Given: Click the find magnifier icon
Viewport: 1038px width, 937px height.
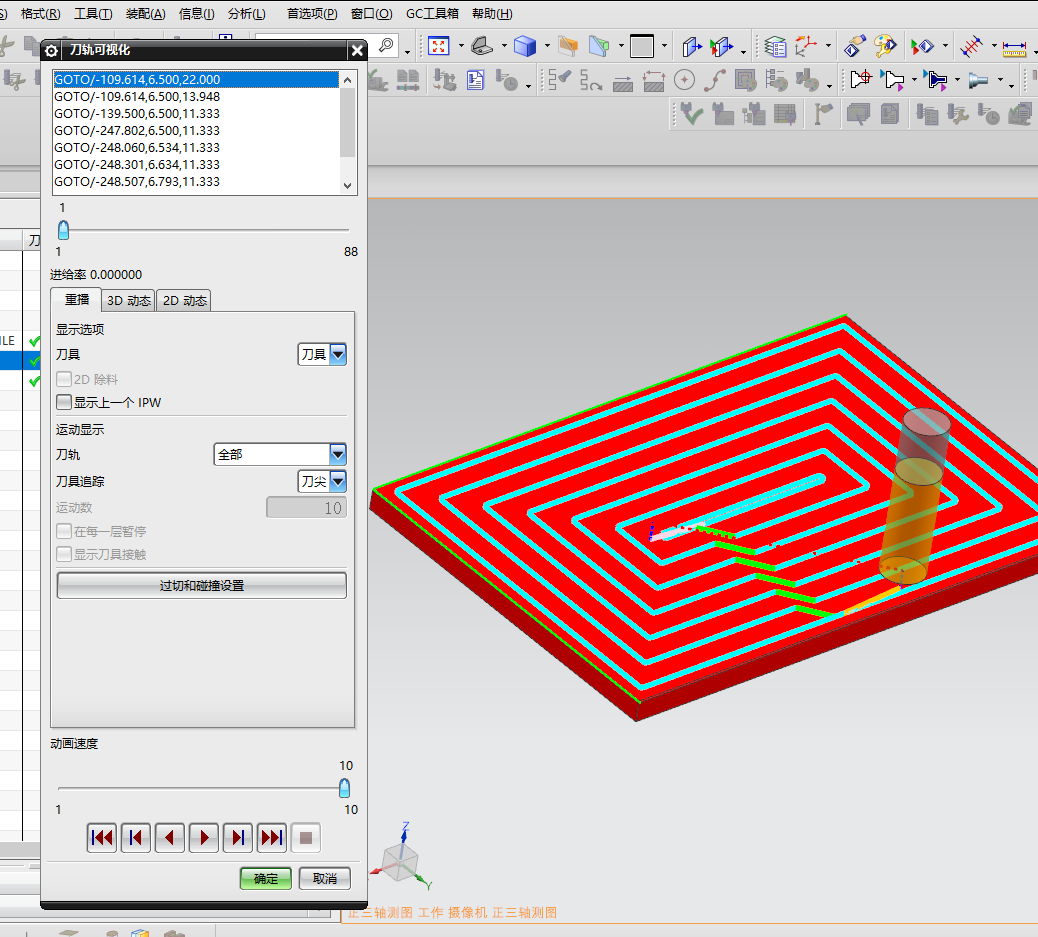Looking at the screenshot, I should click(386, 46).
